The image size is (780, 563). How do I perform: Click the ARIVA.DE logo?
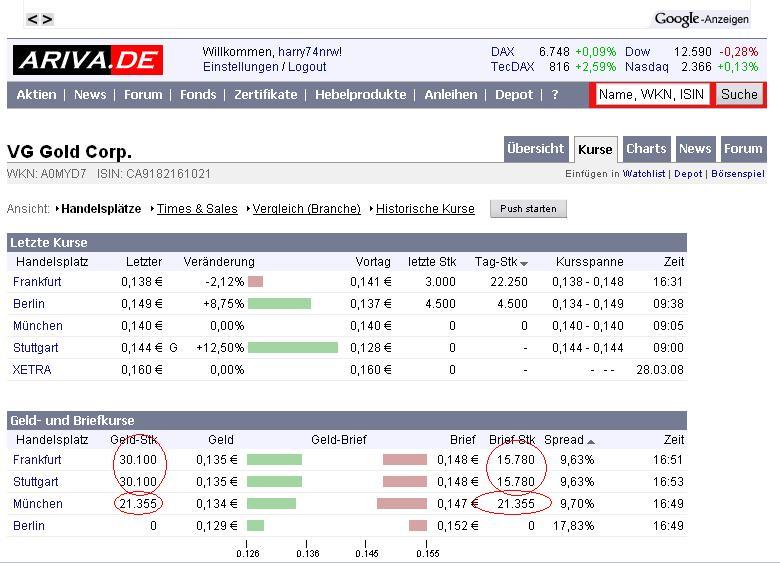click(x=88, y=60)
